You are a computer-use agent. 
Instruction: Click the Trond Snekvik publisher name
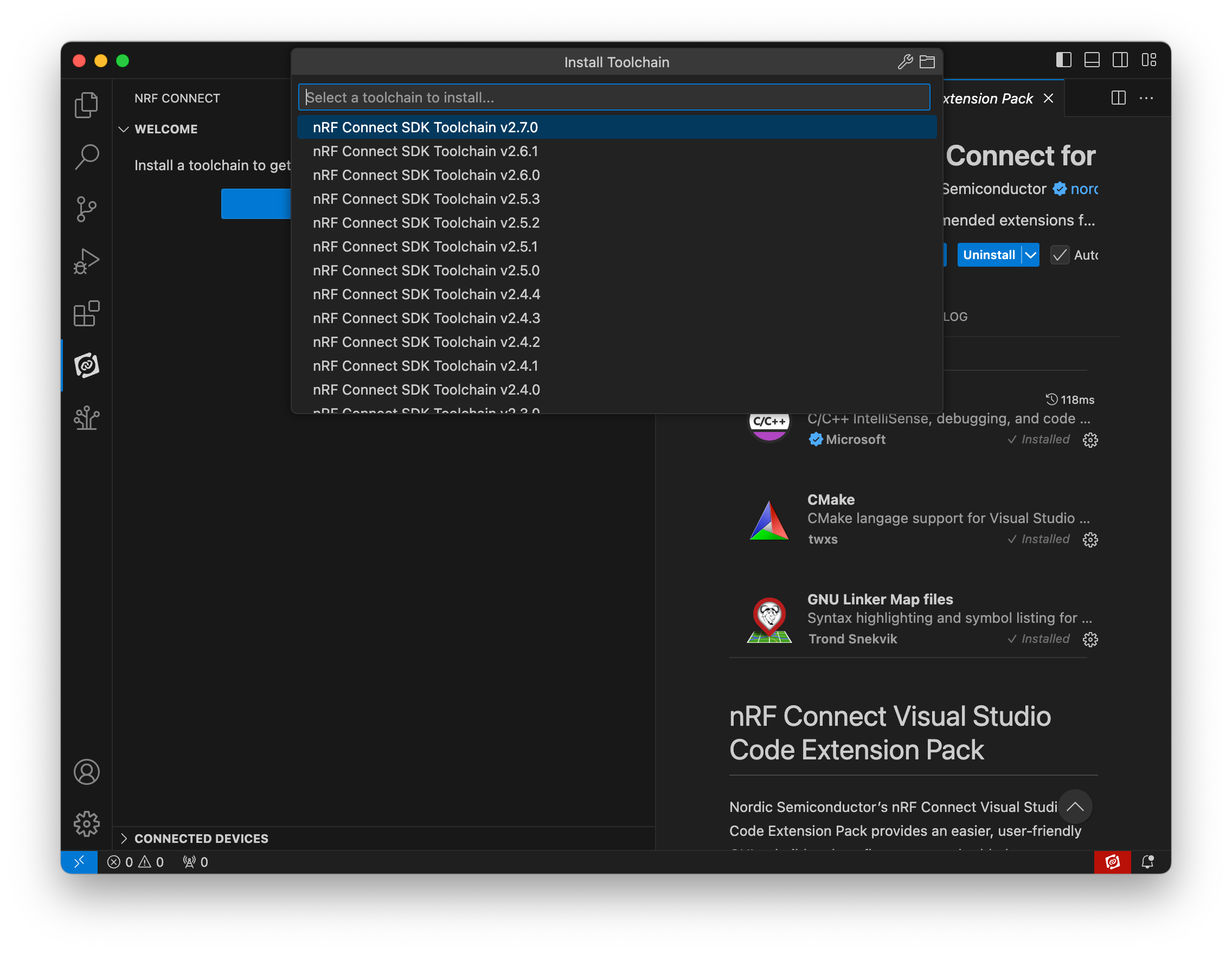[x=852, y=639]
